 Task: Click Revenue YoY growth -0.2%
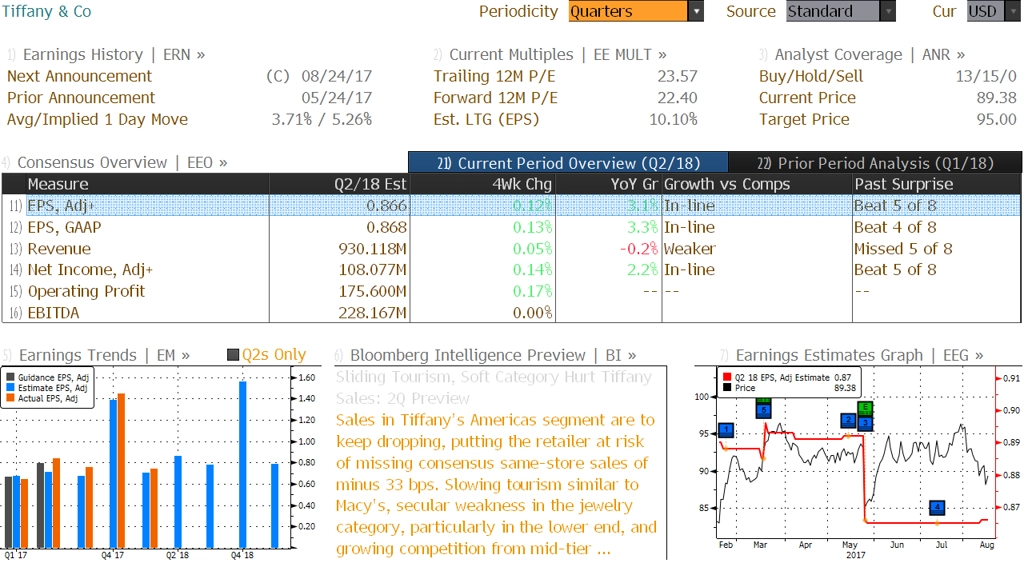coord(639,249)
